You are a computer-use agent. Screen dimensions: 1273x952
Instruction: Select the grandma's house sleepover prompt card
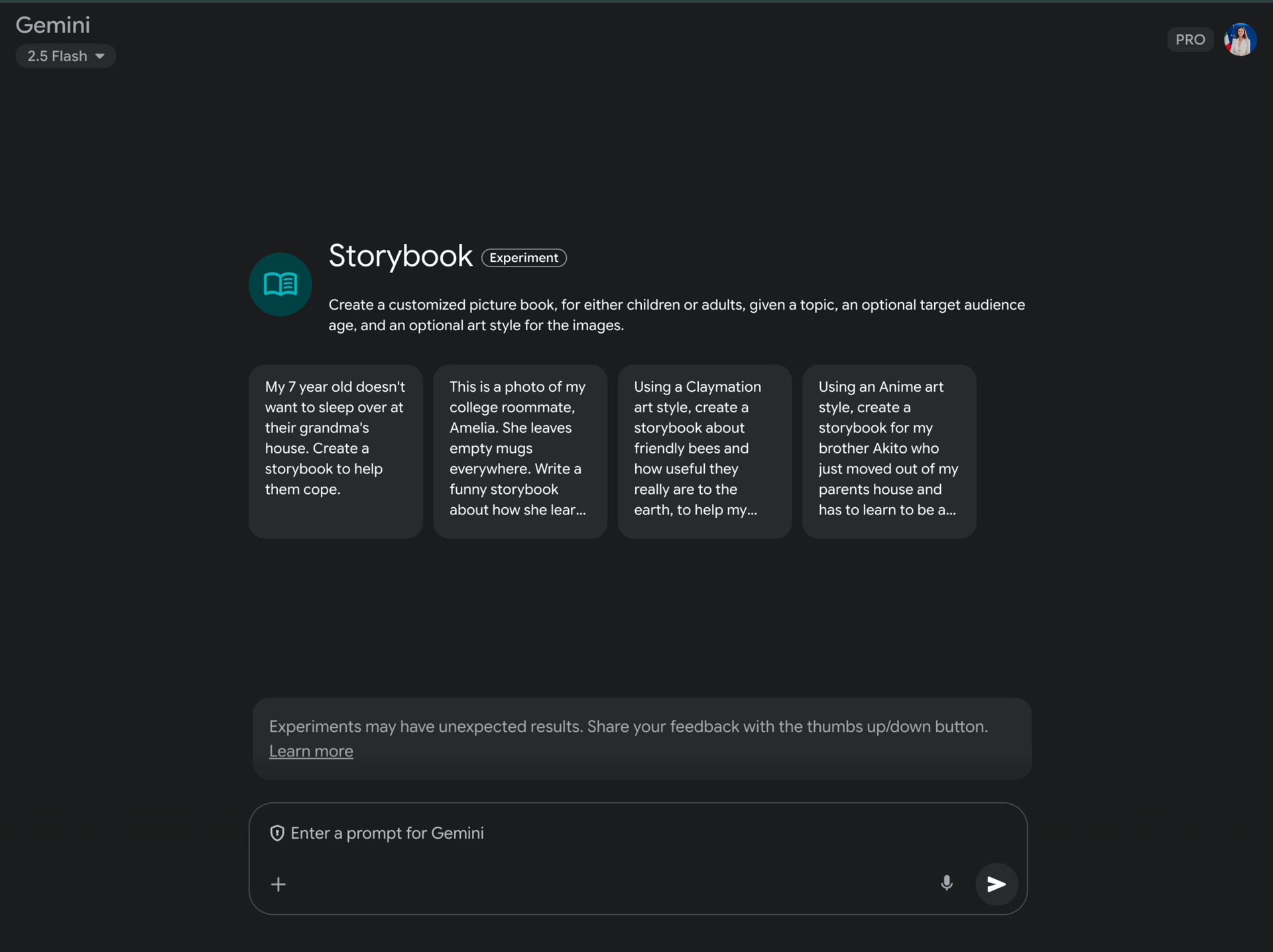point(335,451)
